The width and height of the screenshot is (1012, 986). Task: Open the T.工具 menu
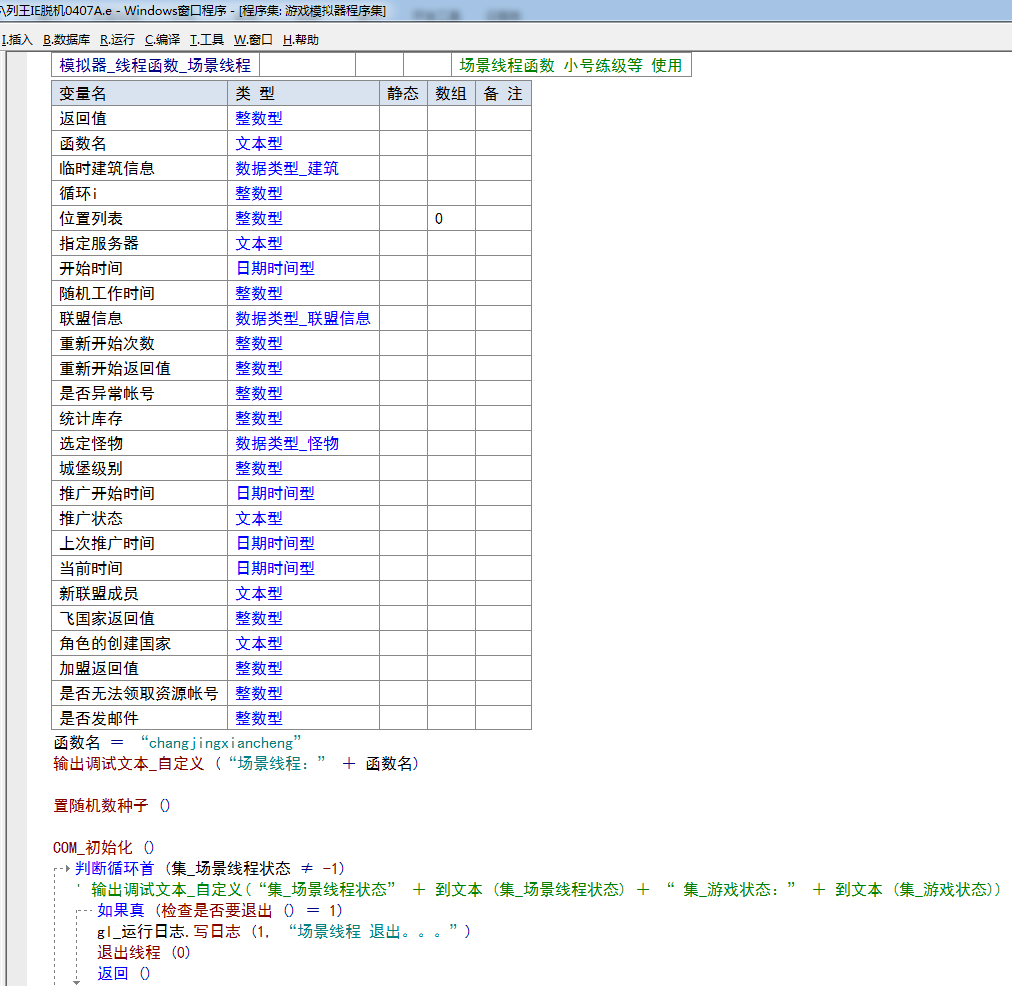tap(207, 40)
